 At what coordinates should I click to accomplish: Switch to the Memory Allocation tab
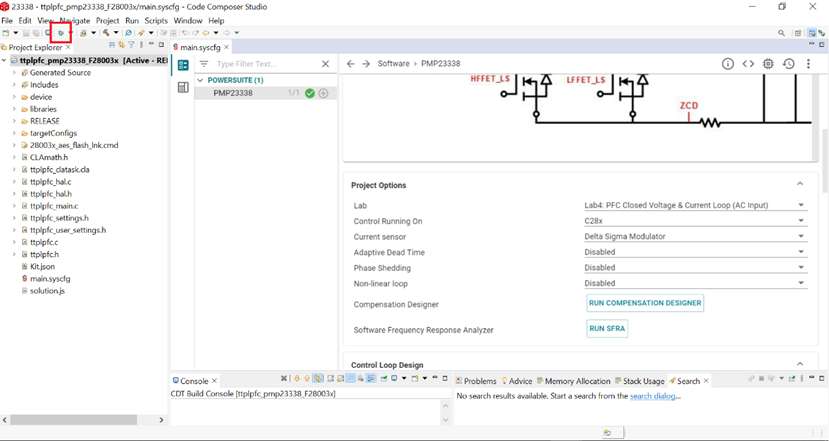coord(578,381)
